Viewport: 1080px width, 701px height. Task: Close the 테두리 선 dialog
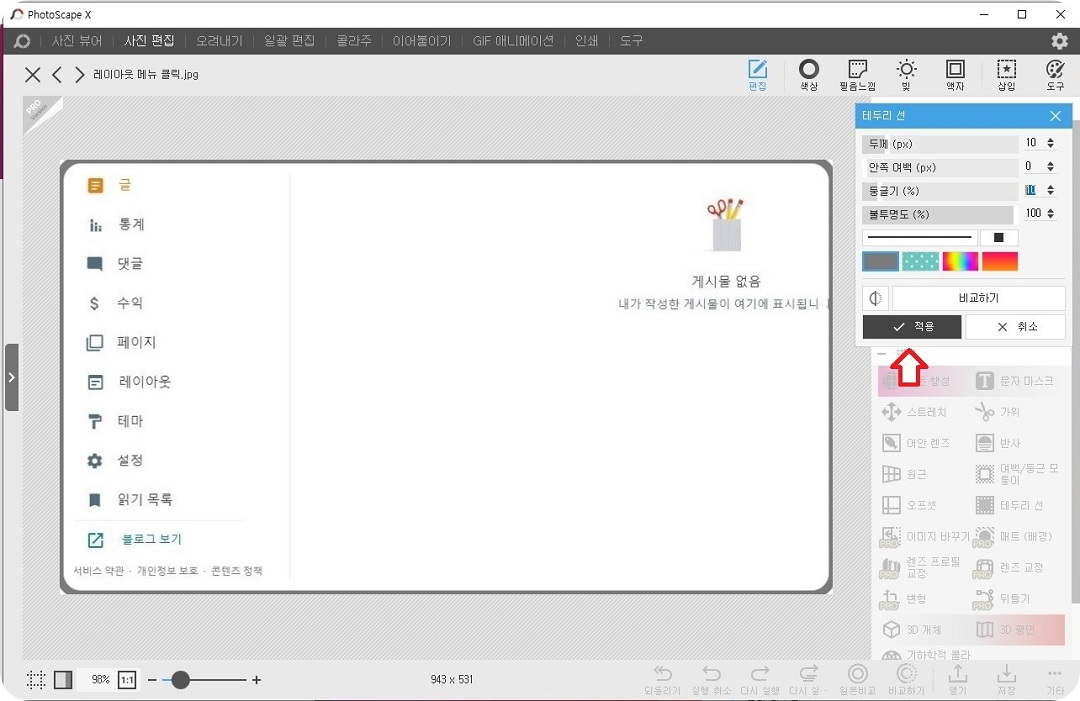(1055, 116)
